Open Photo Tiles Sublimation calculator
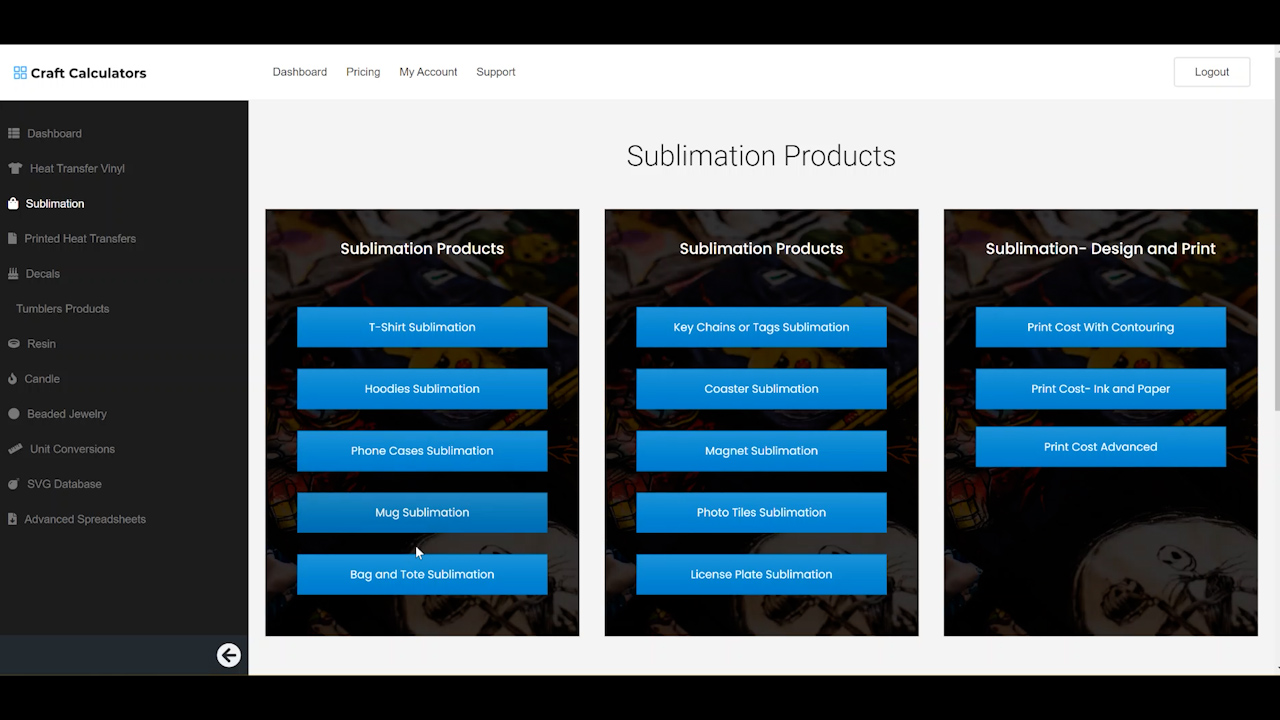 coord(761,513)
